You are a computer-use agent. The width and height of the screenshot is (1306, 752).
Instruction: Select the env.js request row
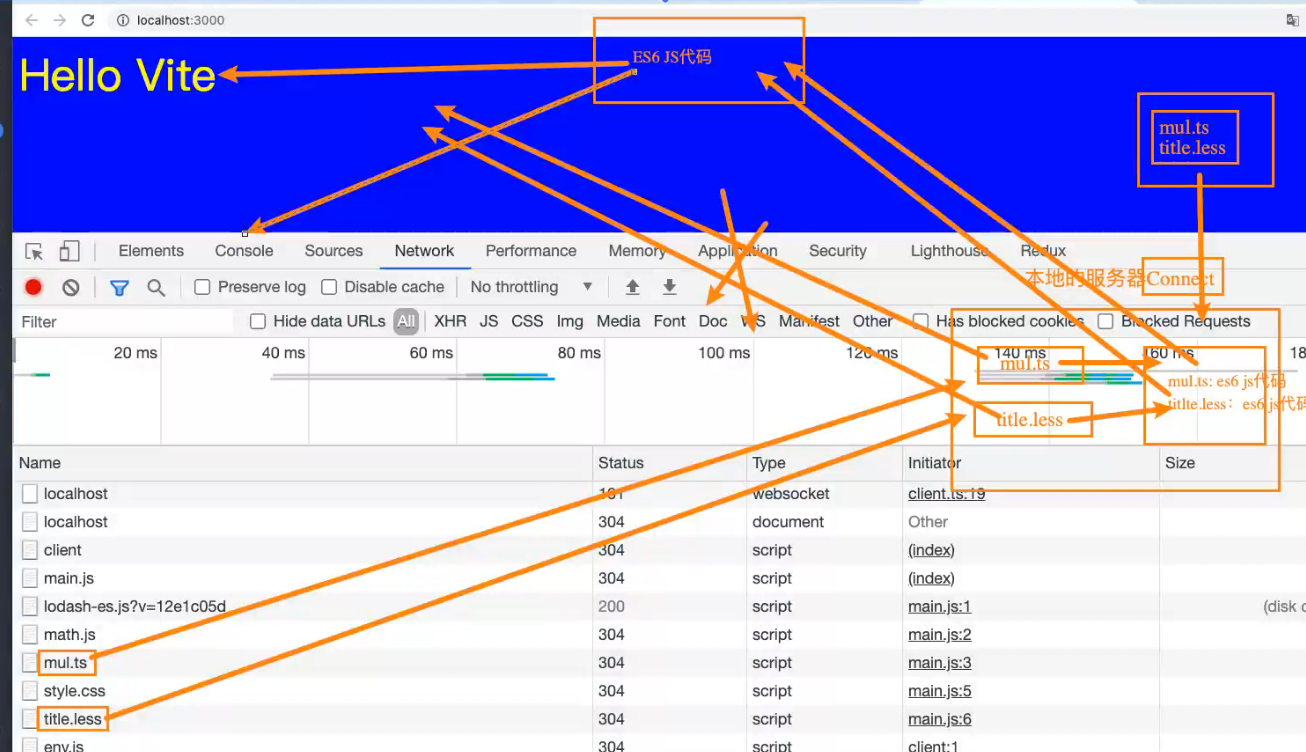point(659,743)
